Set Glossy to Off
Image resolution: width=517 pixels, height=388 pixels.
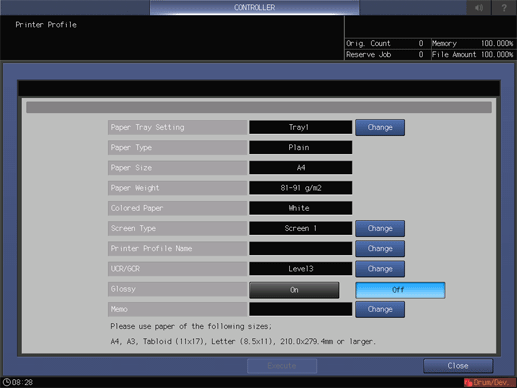(x=400, y=290)
